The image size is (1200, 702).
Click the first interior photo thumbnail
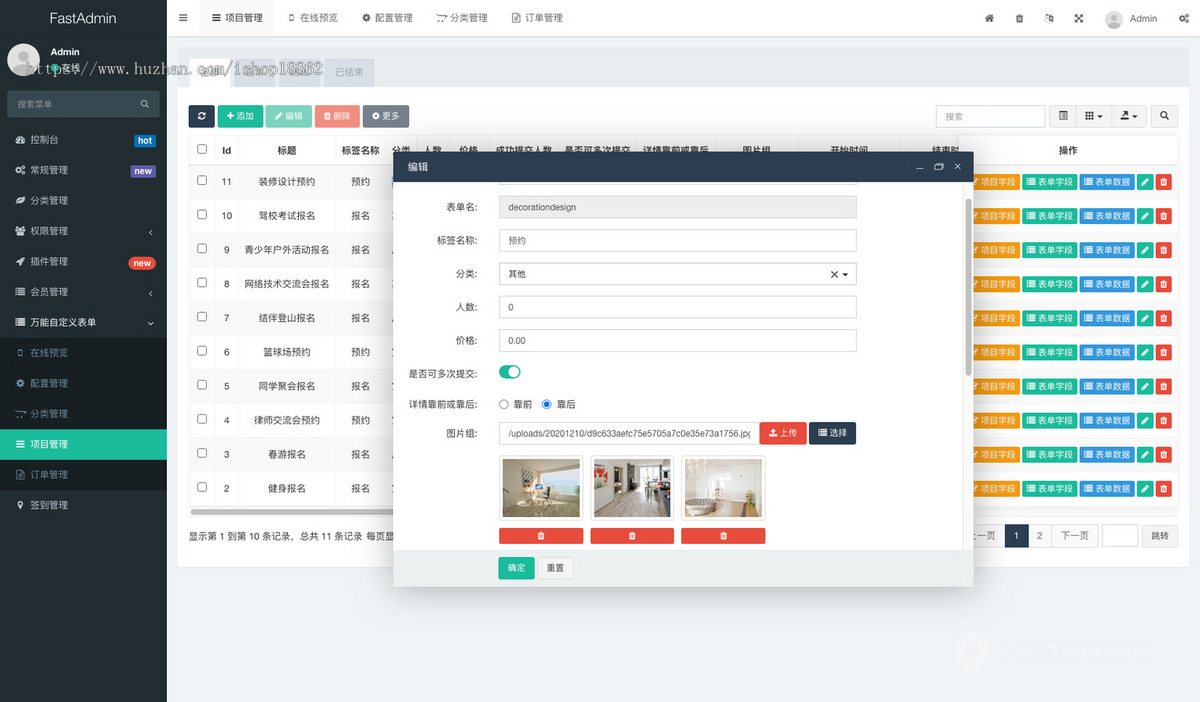click(541, 487)
